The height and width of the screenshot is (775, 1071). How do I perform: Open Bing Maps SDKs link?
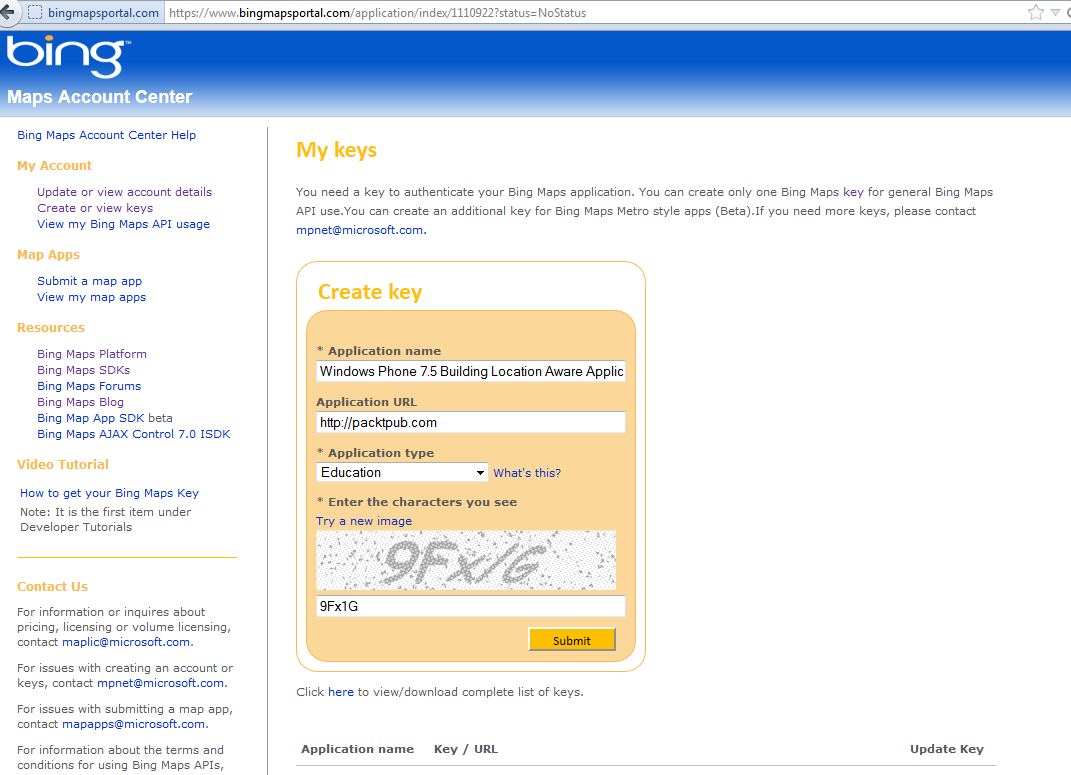tap(83, 370)
